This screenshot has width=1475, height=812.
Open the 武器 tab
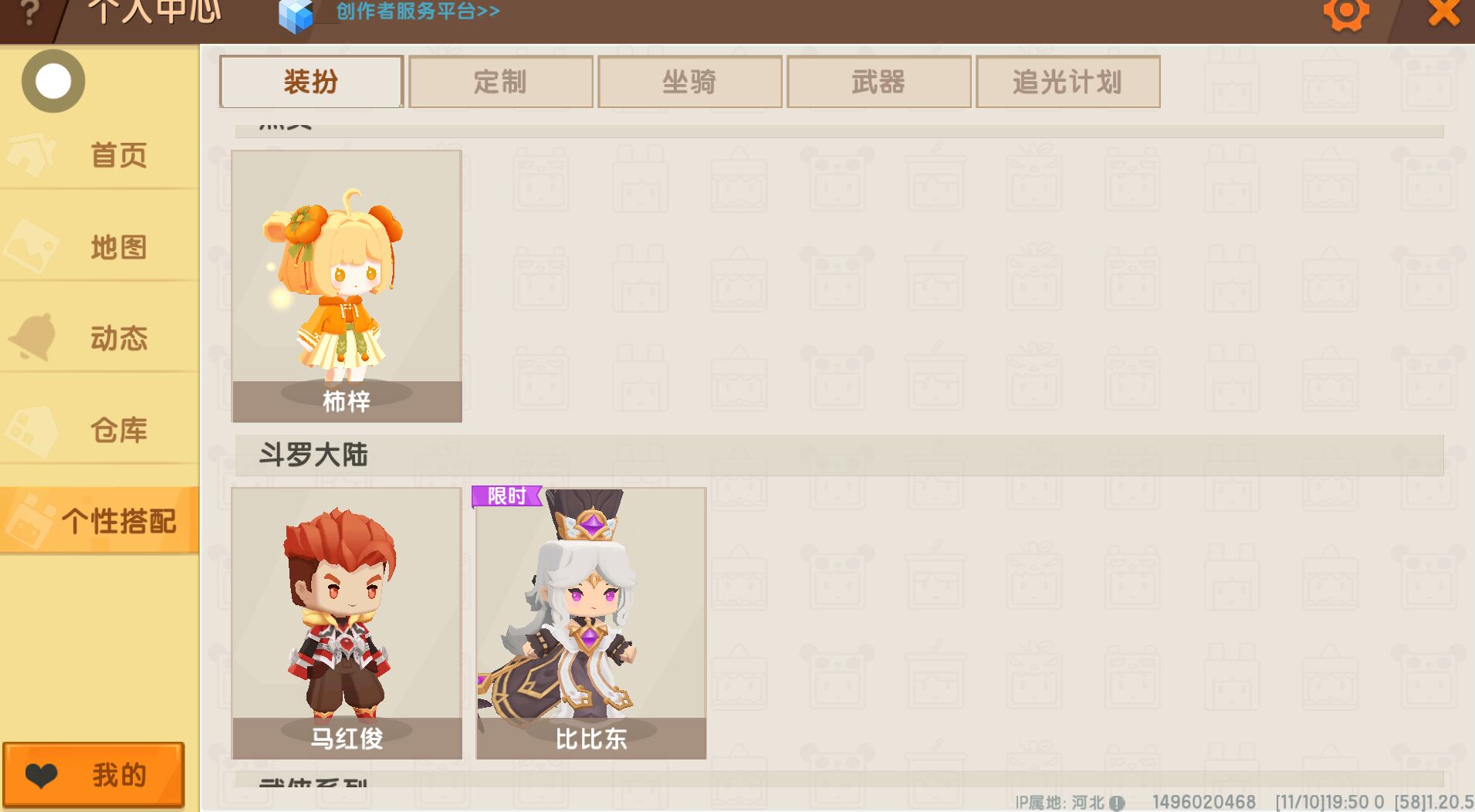click(878, 82)
